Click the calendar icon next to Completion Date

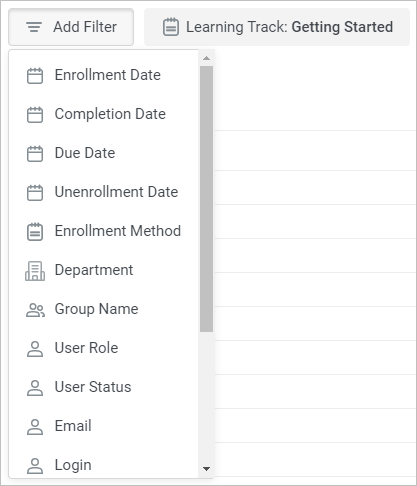point(35,114)
